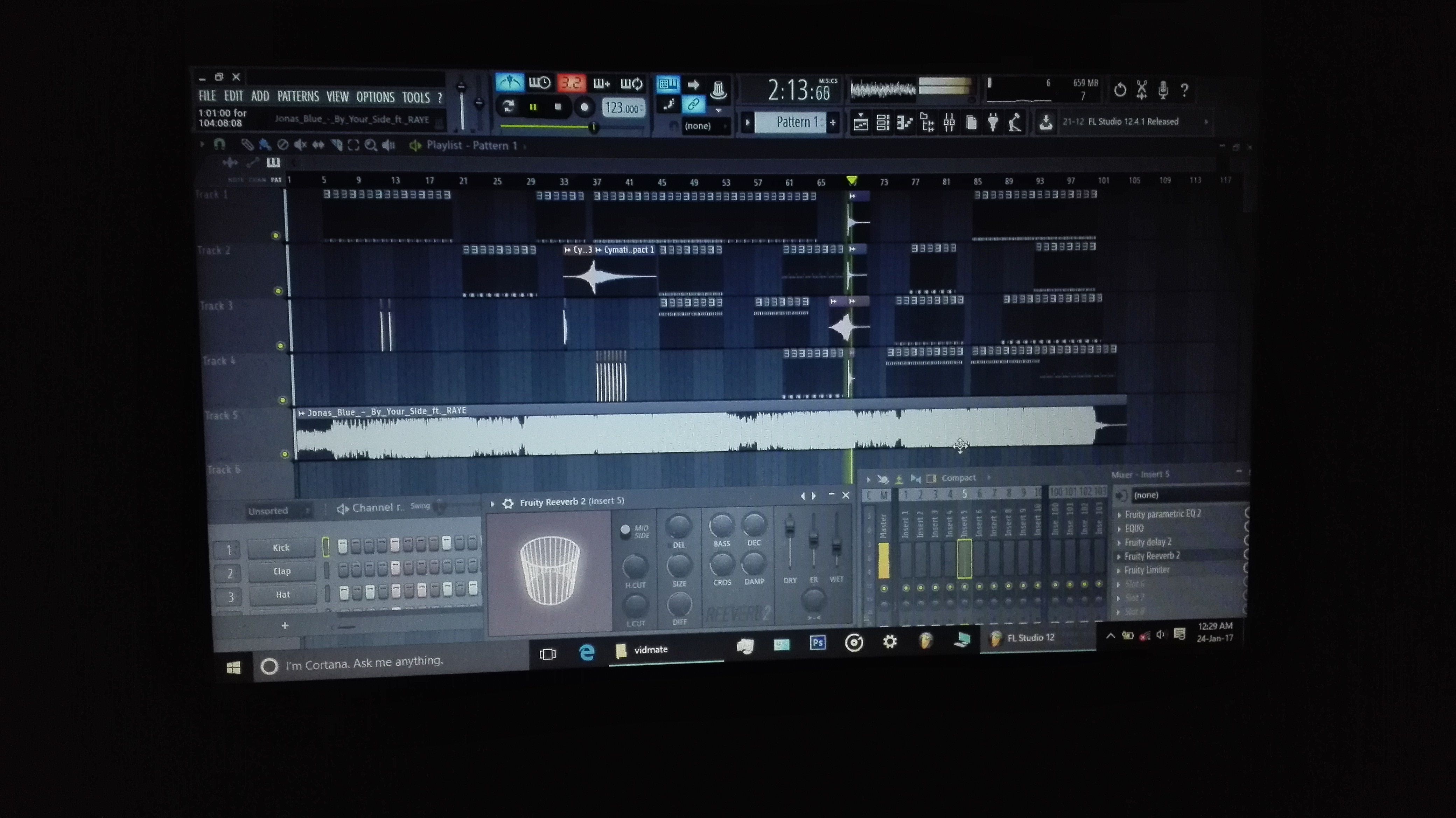Open the OPTIONS menu
The image size is (1456, 818).
375,97
